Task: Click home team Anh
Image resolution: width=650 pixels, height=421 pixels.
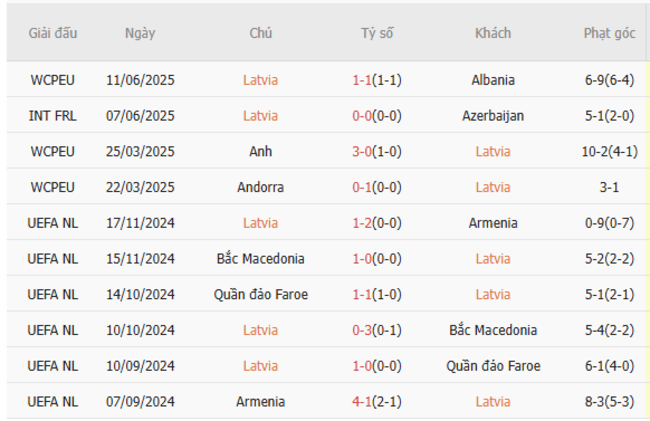Action: point(261,151)
